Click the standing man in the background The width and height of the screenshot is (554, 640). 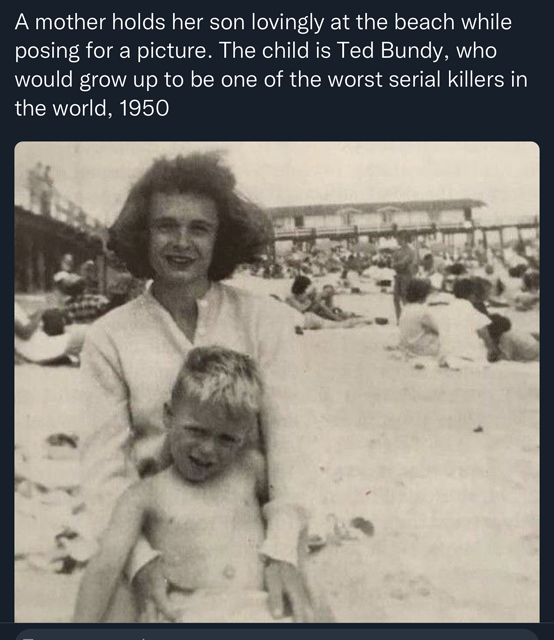tap(403, 276)
